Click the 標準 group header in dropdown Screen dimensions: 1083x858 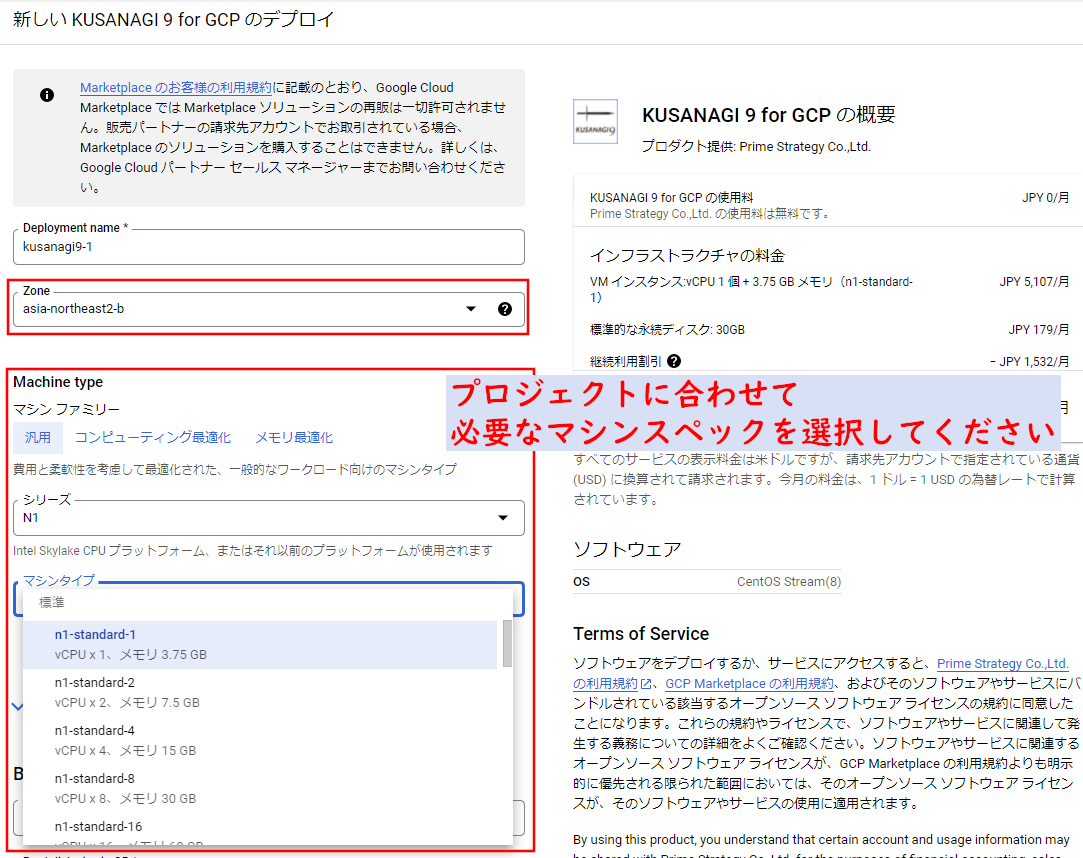pyautogui.click(x=52, y=602)
